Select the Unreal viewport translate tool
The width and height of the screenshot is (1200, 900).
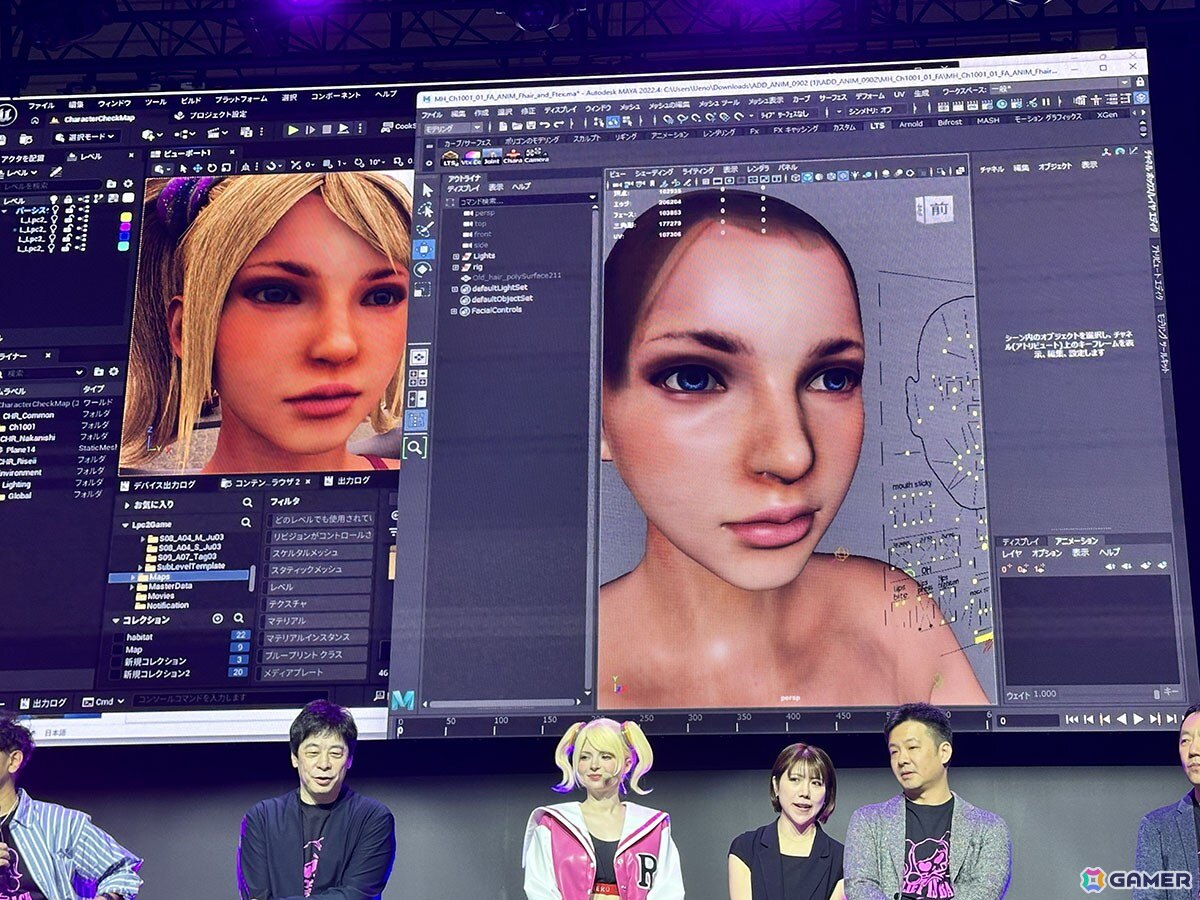tap(197, 167)
